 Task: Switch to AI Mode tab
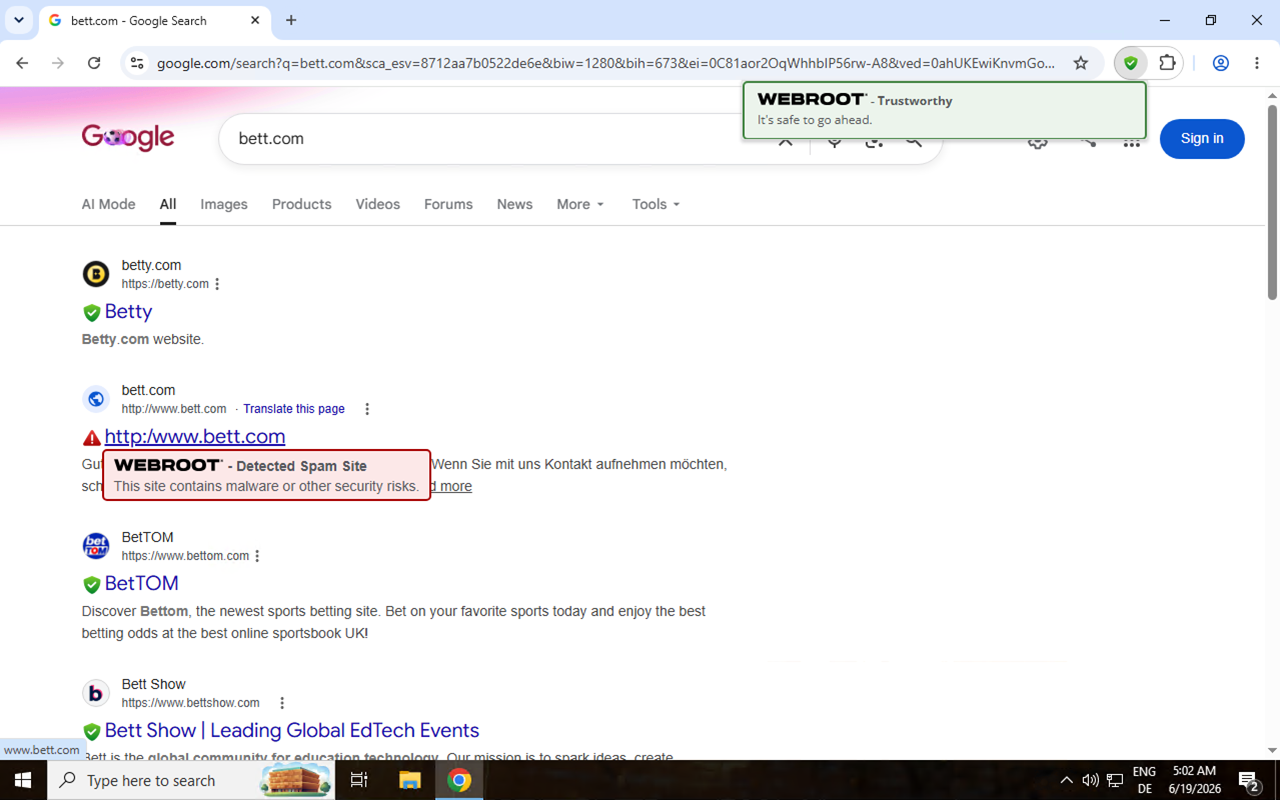click(x=108, y=204)
